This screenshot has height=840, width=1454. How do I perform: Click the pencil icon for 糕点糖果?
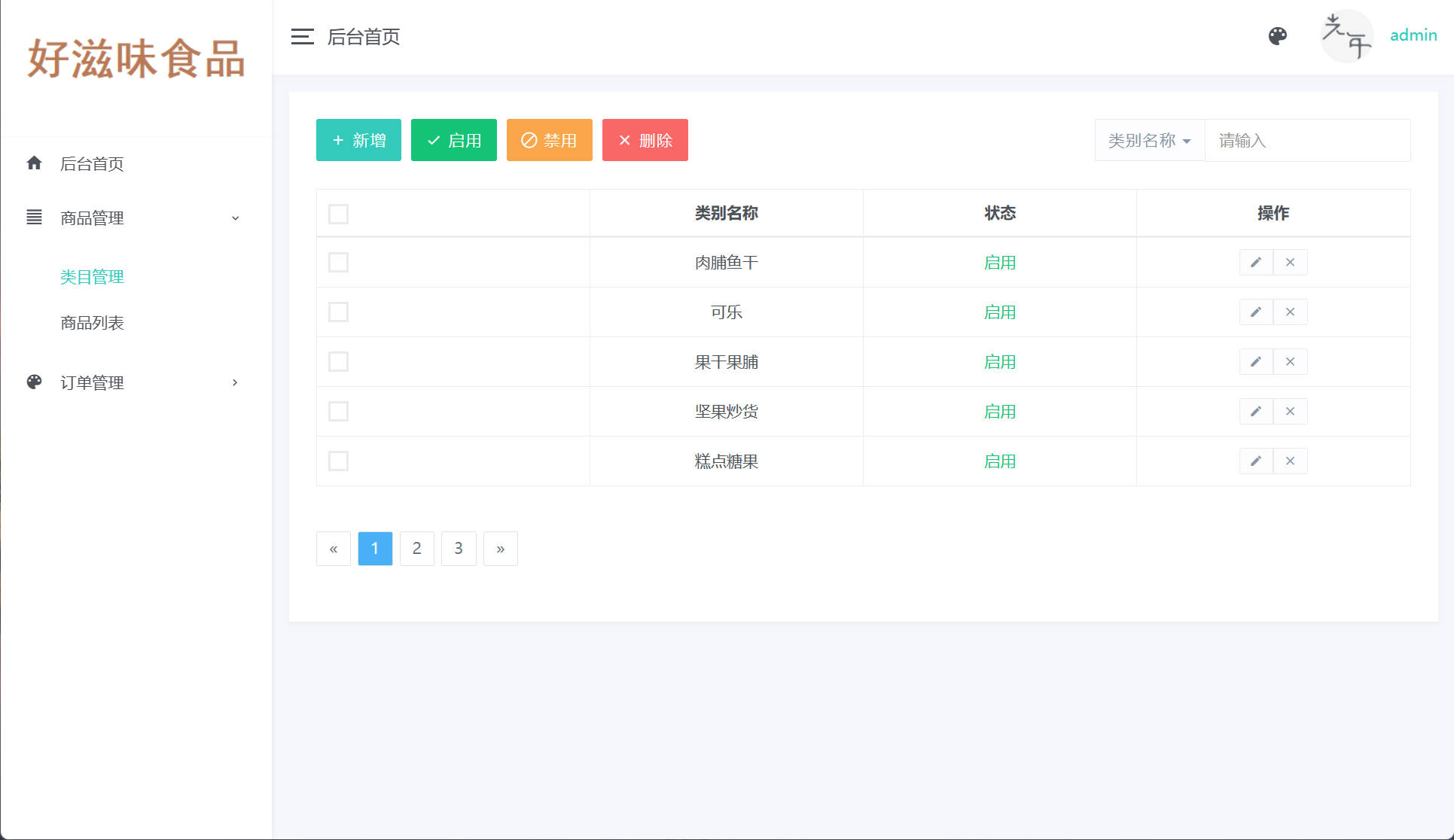click(x=1256, y=461)
